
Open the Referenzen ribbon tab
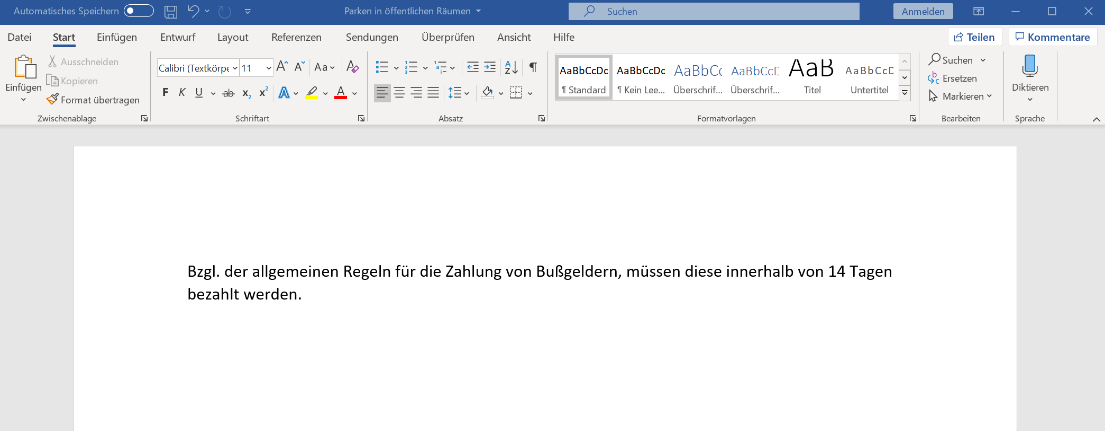pyautogui.click(x=296, y=37)
